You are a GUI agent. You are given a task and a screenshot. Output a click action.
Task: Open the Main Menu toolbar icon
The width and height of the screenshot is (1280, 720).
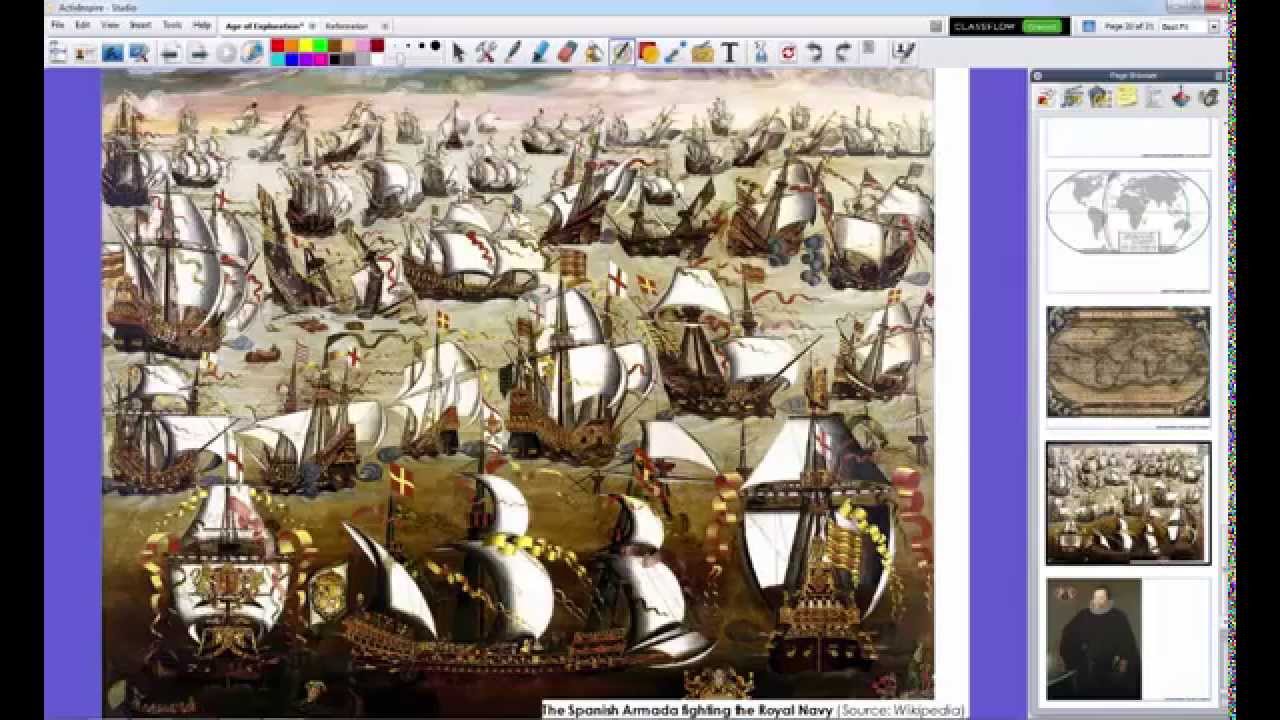click(58, 52)
